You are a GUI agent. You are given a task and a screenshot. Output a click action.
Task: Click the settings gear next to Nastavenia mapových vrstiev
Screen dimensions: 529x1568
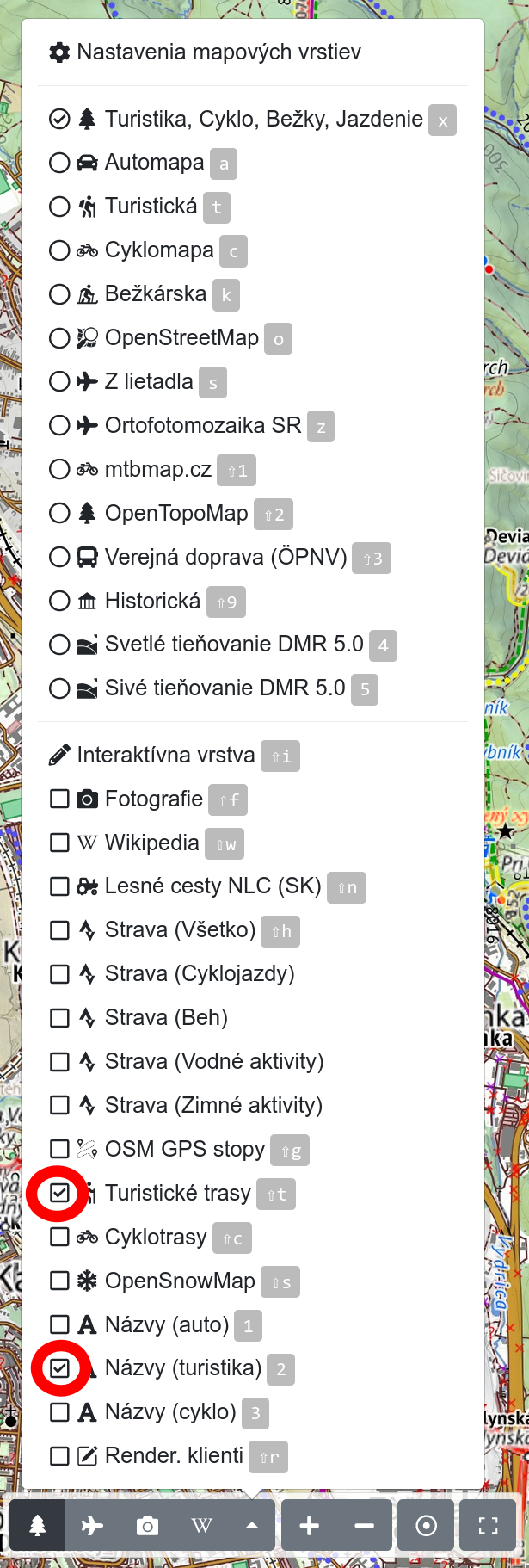pyautogui.click(x=58, y=52)
